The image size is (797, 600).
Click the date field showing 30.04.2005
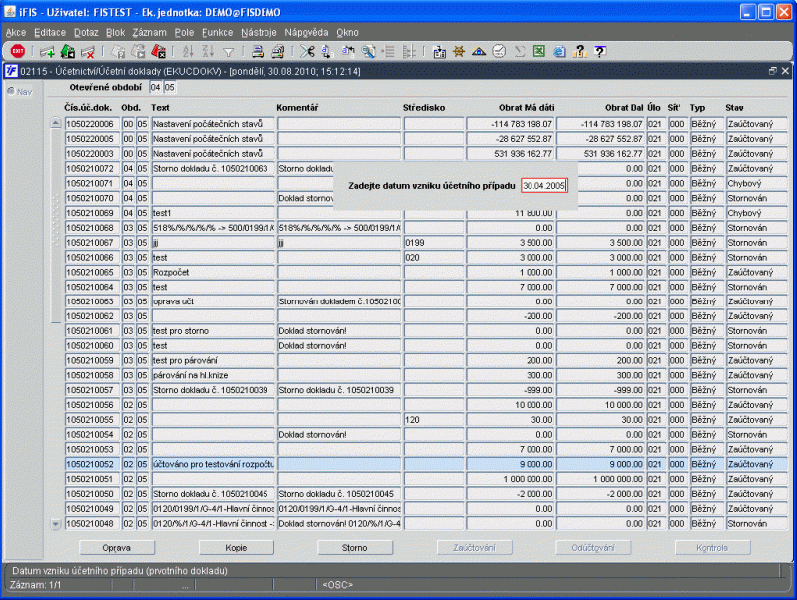pyautogui.click(x=544, y=186)
